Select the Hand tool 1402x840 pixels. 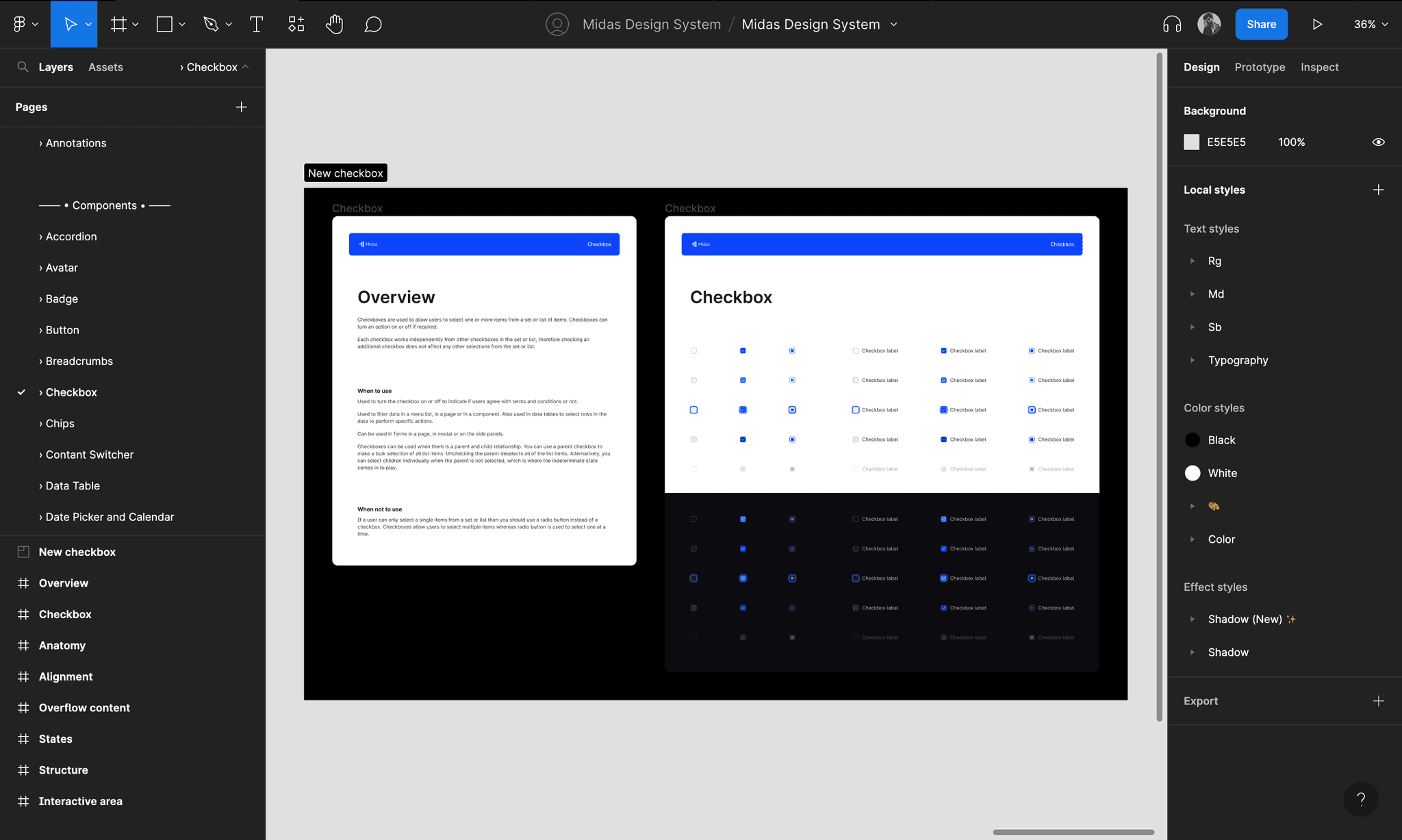[334, 25]
